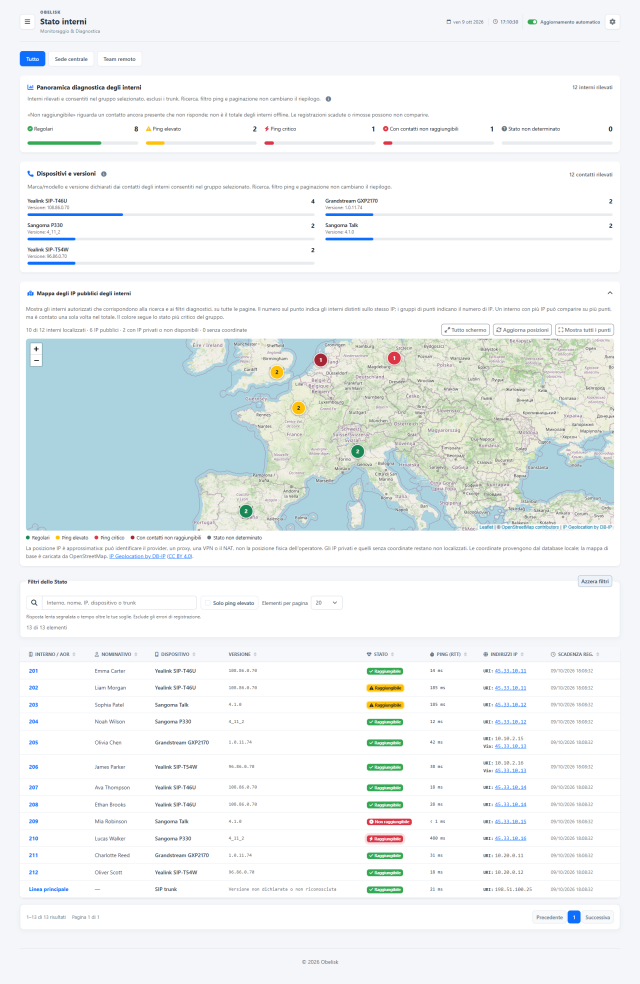640x984 pixels.
Task: Click the Raggiungibile warning badge for 202
Action: (385, 688)
